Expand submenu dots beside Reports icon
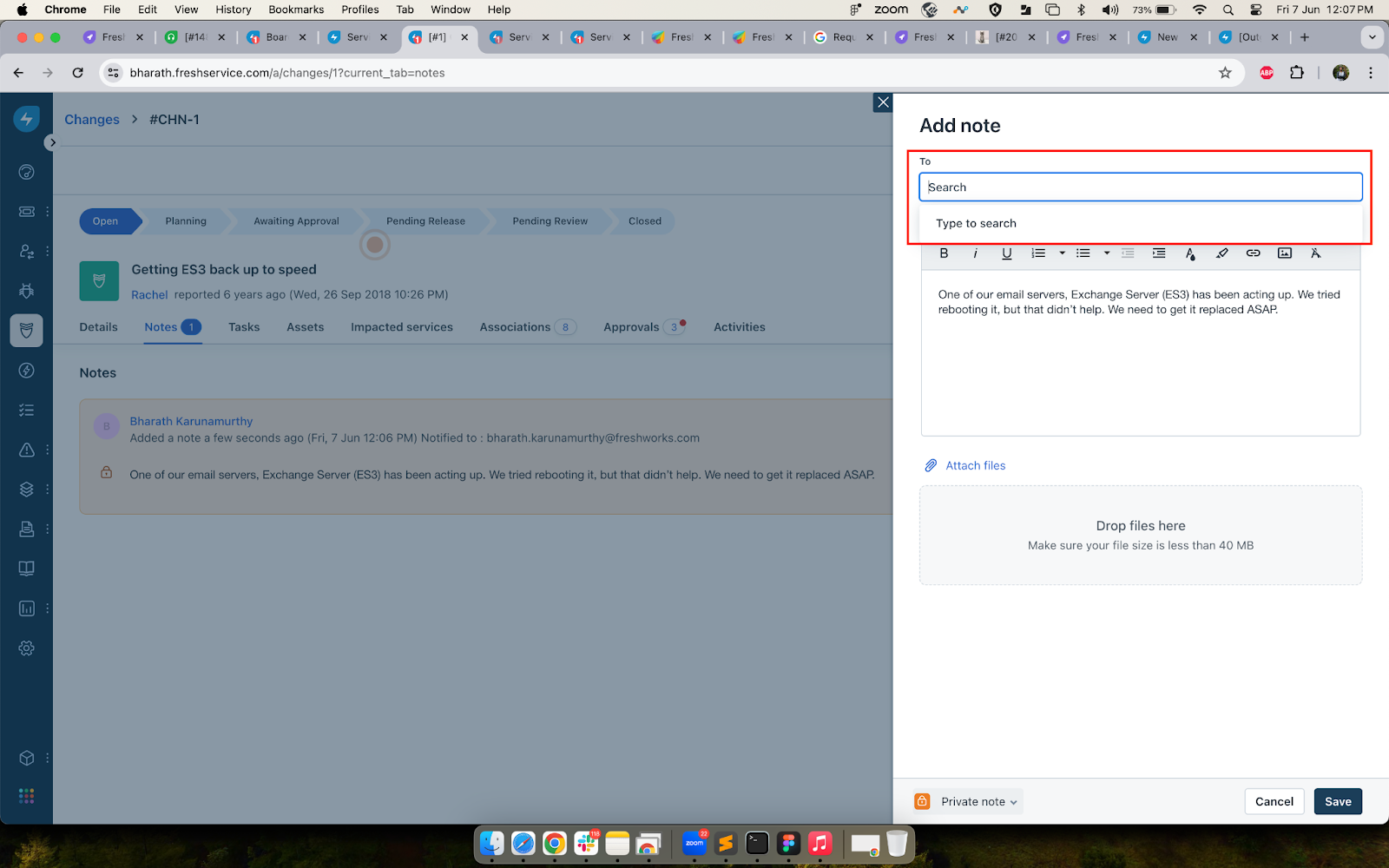This screenshot has width=1389, height=868. coord(48,608)
